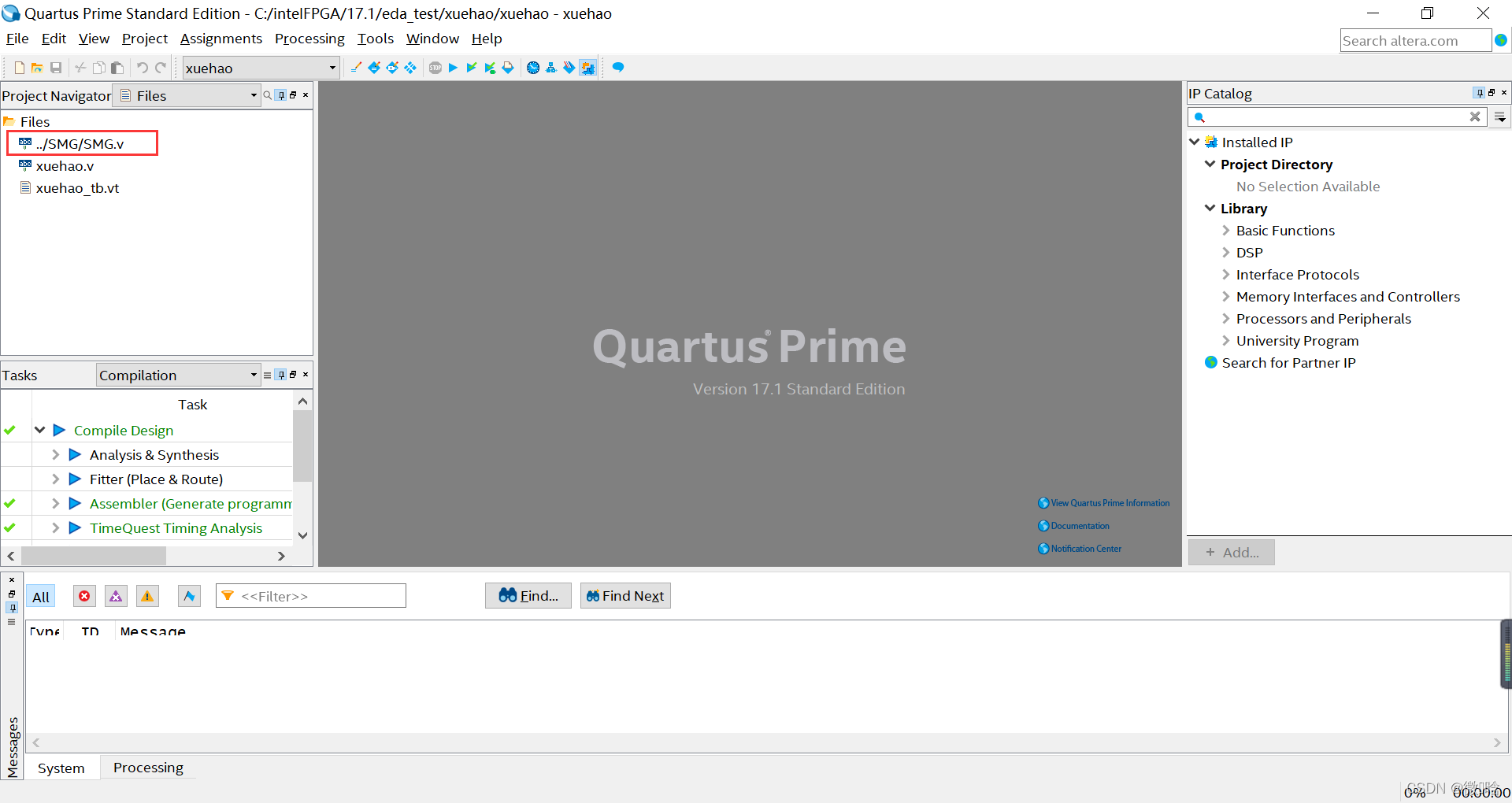Toggle the IP Catalog pin button
Viewport: 1512px width, 803px height.
pos(1479,93)
